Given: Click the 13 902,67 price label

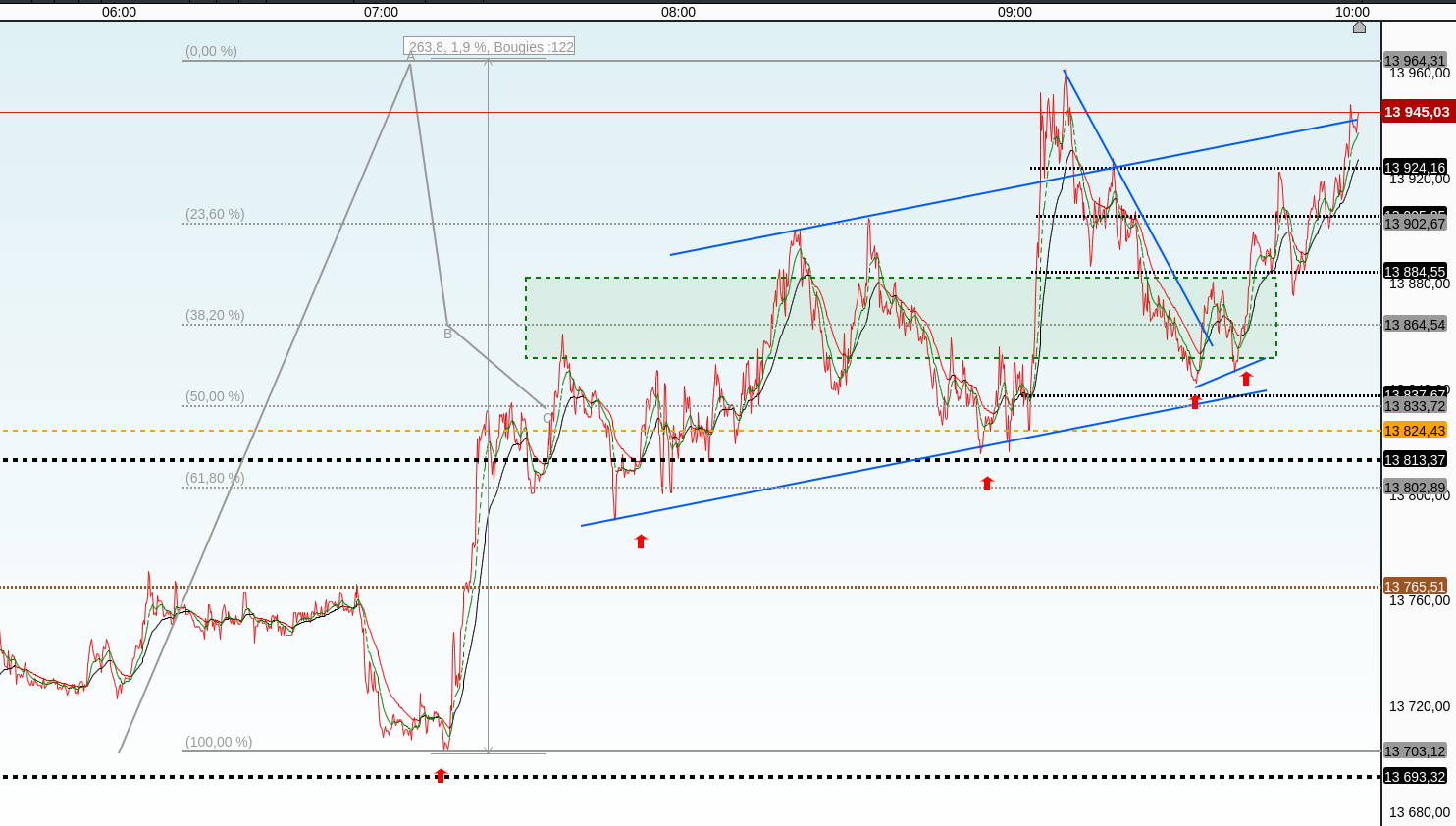Looking at the screenshot, I should (x=1415, y=224).
